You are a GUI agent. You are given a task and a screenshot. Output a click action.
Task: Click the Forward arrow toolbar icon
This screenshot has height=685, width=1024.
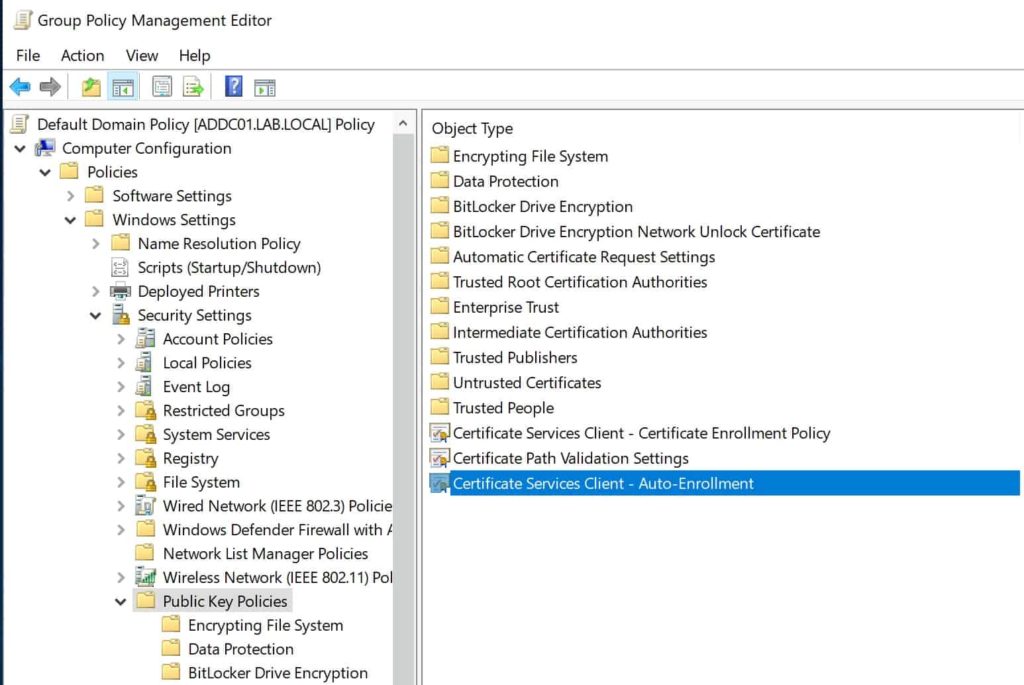point(50,87)
